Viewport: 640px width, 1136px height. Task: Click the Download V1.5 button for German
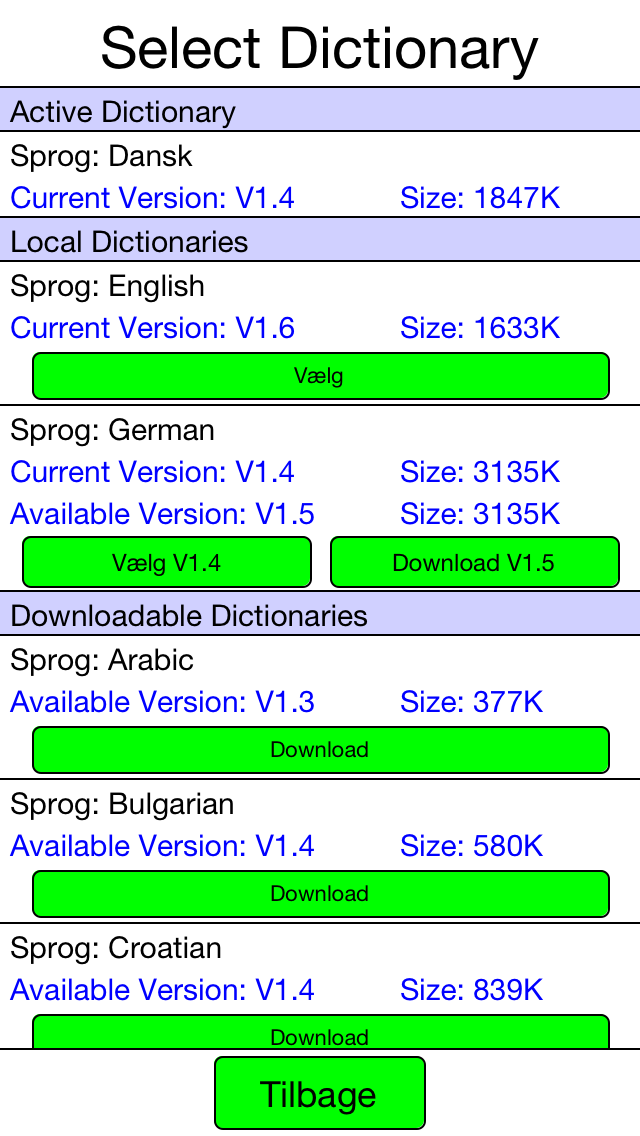point(475,562)
